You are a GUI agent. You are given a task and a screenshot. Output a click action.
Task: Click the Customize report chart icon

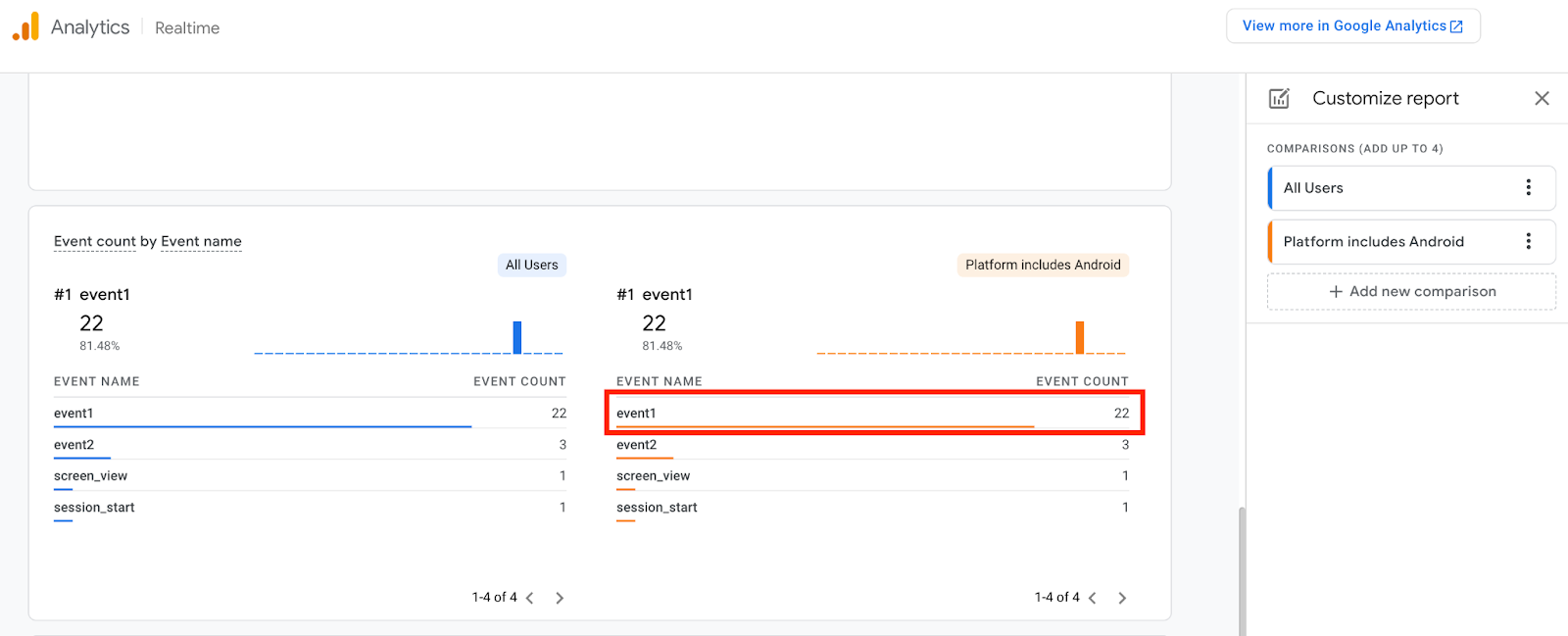coord(1279,98)
